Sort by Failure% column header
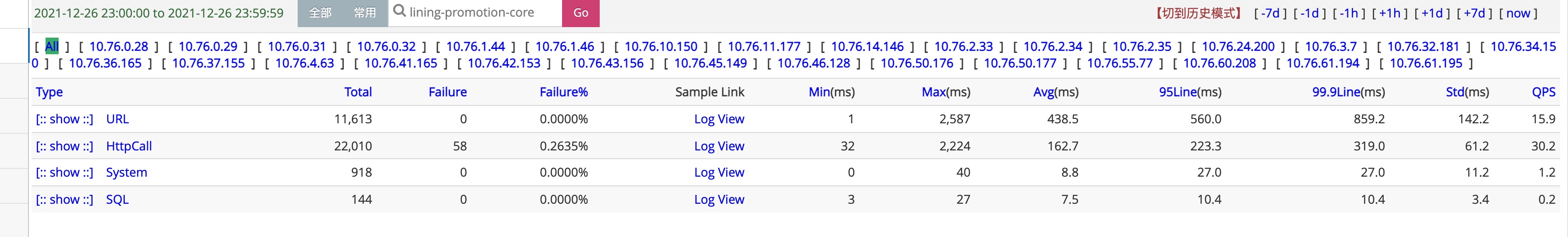 (563, 92)
